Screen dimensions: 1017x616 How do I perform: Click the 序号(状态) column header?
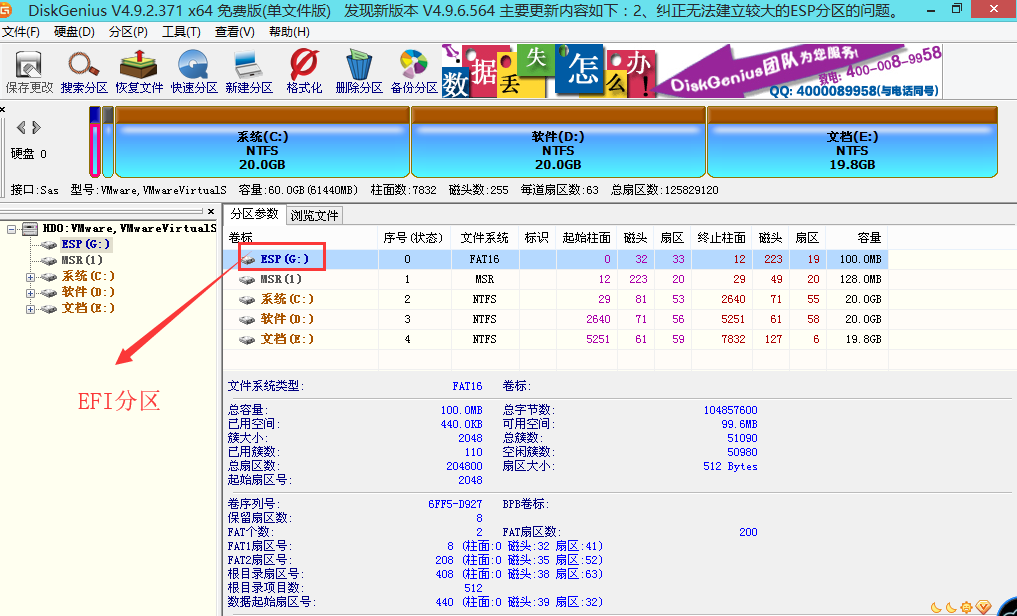click(414, 238)
